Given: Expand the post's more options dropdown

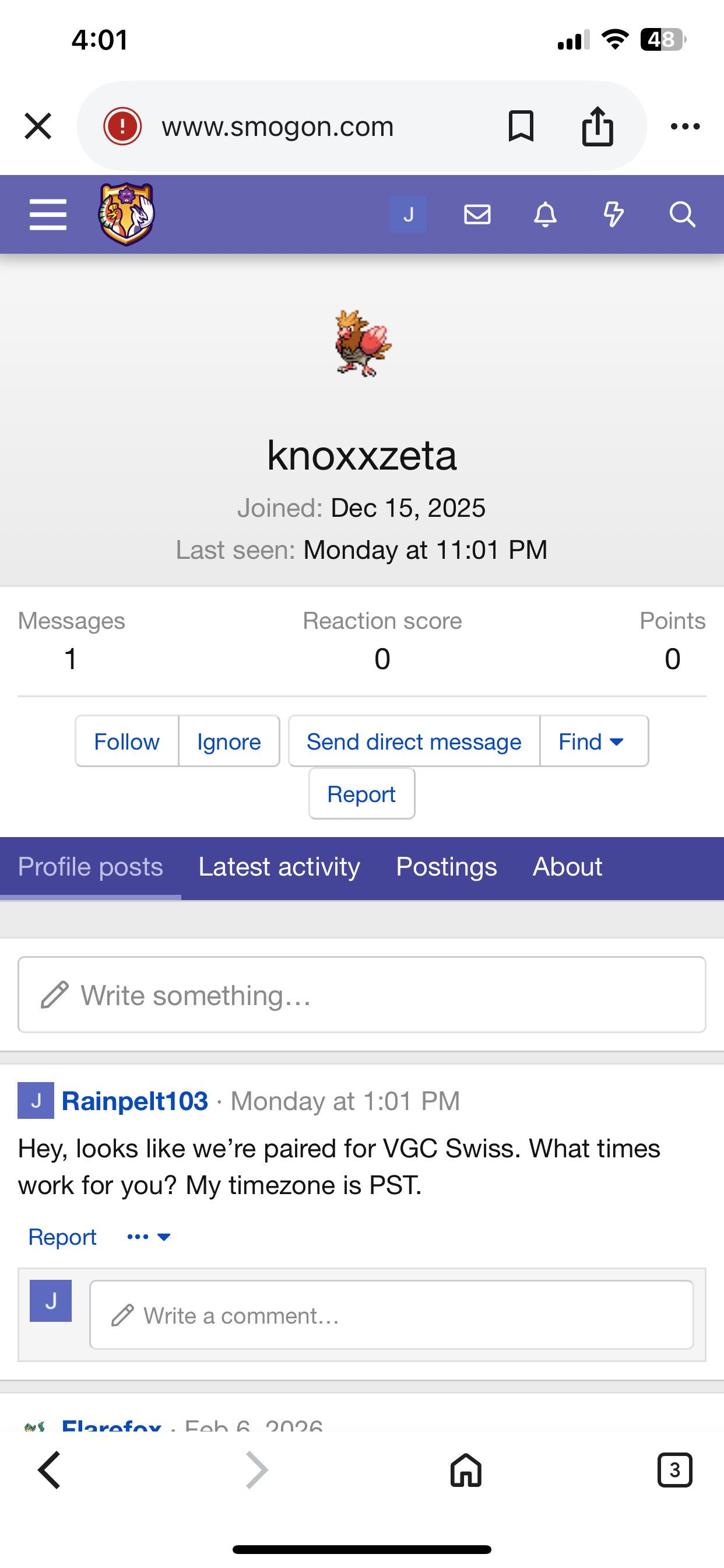Looking at the screenshot, I should (x=149, y=1237).
